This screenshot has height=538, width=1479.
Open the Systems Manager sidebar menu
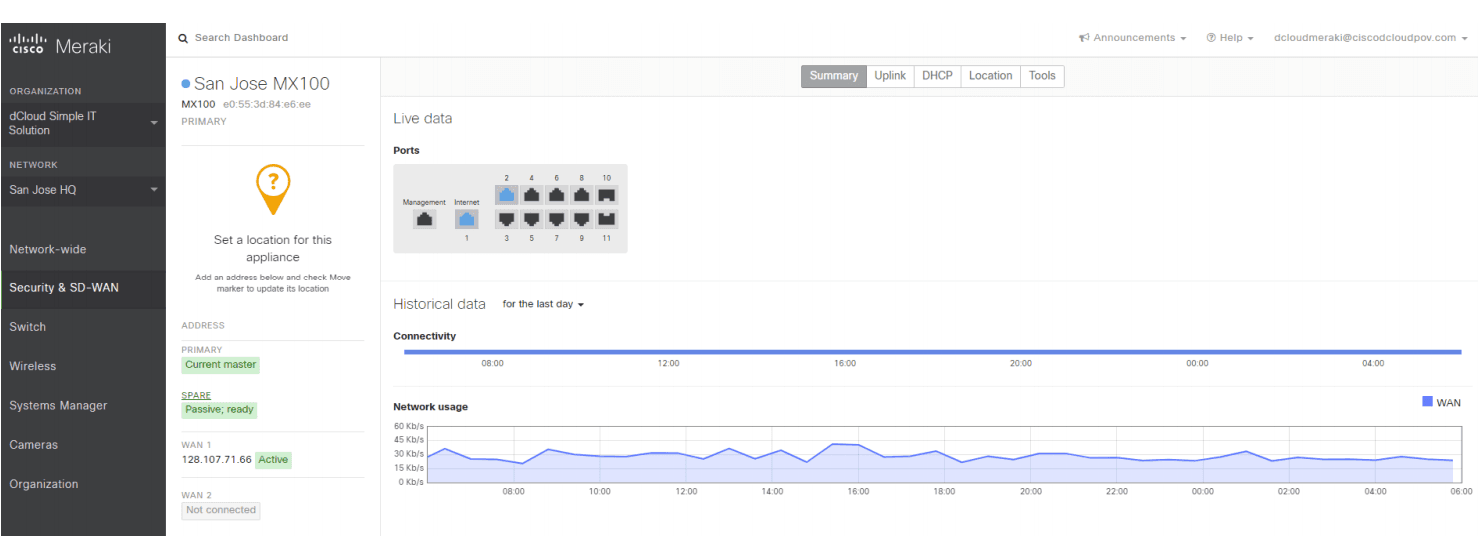tap(83, 406)
